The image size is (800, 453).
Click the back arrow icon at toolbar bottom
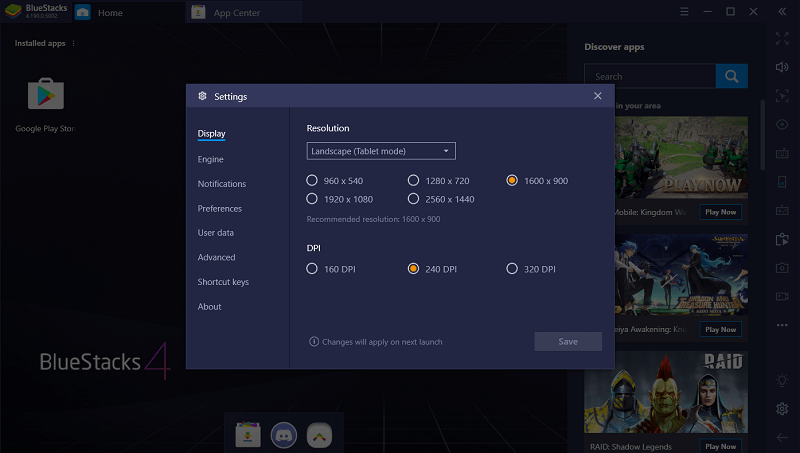coord(782,437)
